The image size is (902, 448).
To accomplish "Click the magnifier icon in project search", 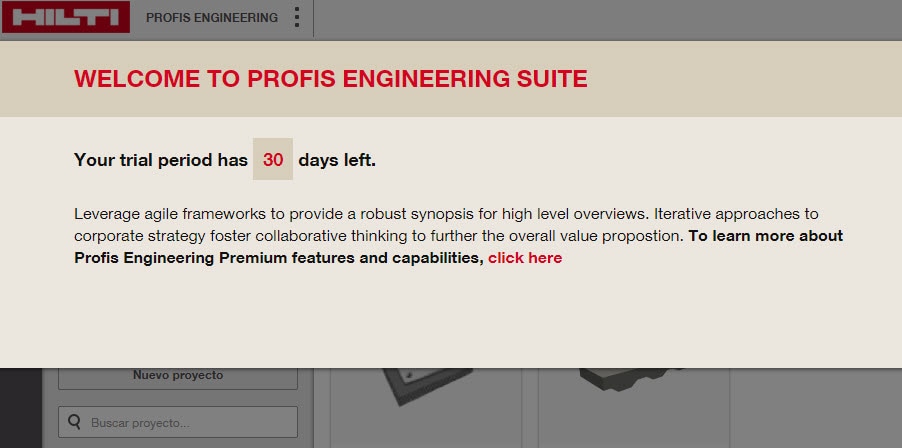I will pos(74,422).
